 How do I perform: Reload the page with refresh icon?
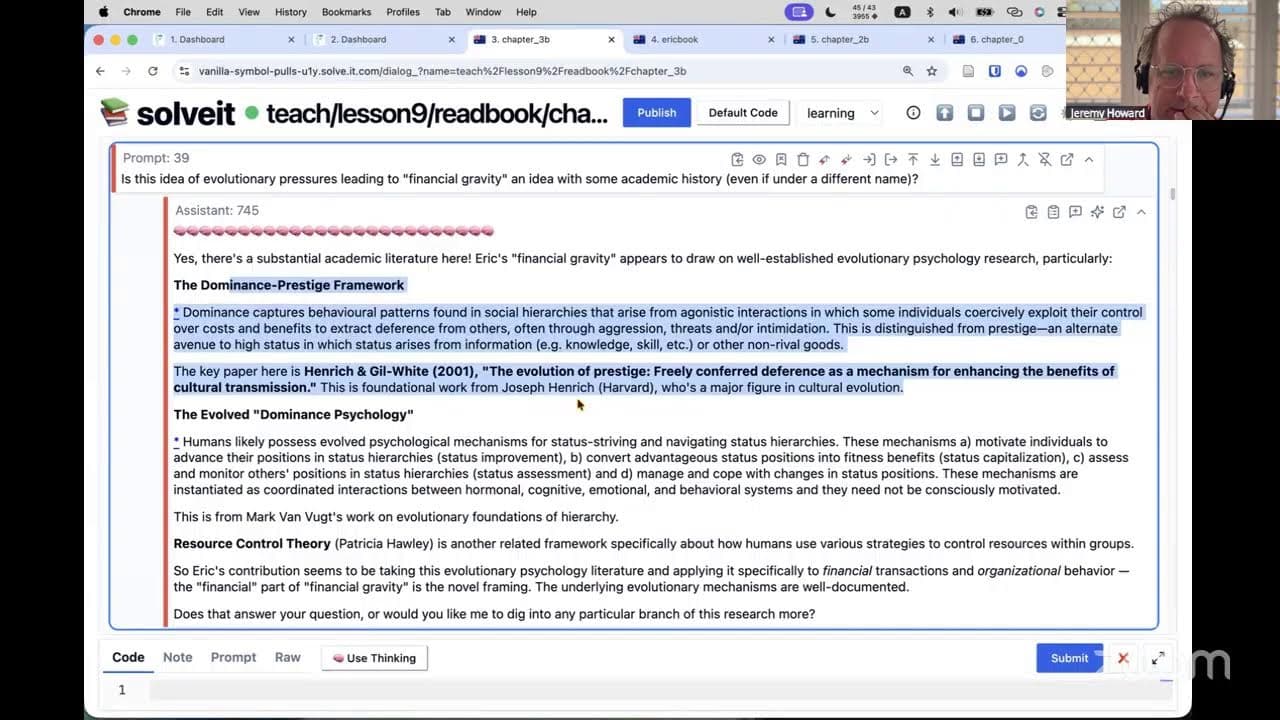click(x=152, y=71)
